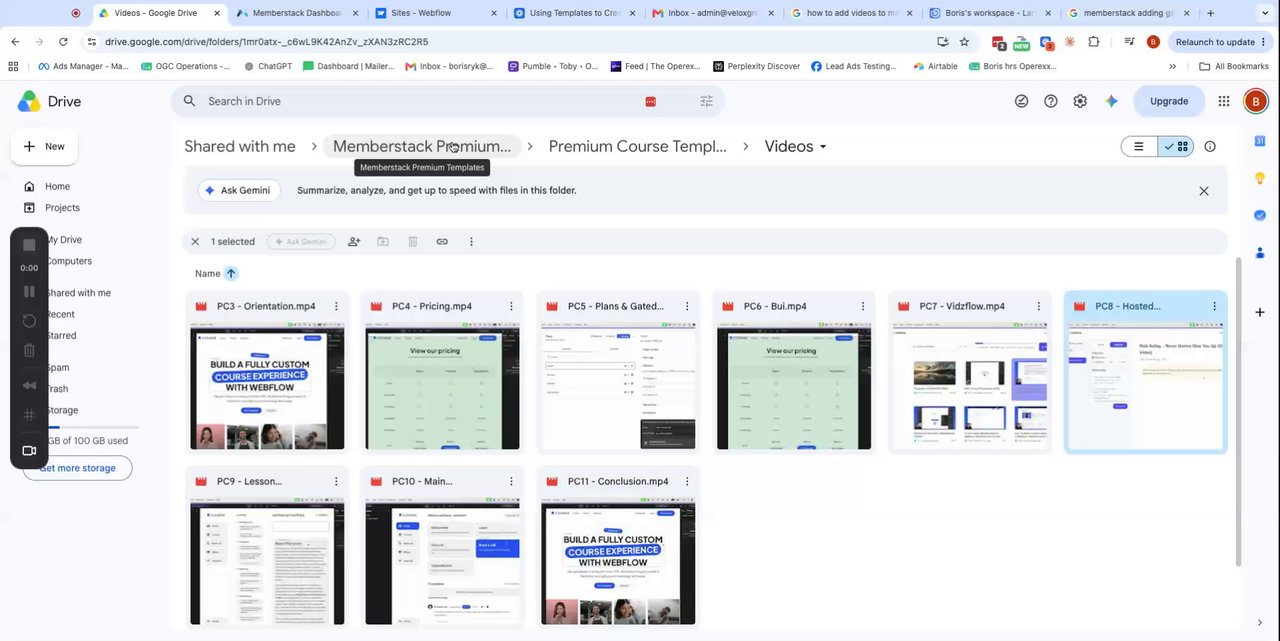Open the Google apps grid icon
The height and width of the screenshot is (641, 1280).
tap(1224, 101)
